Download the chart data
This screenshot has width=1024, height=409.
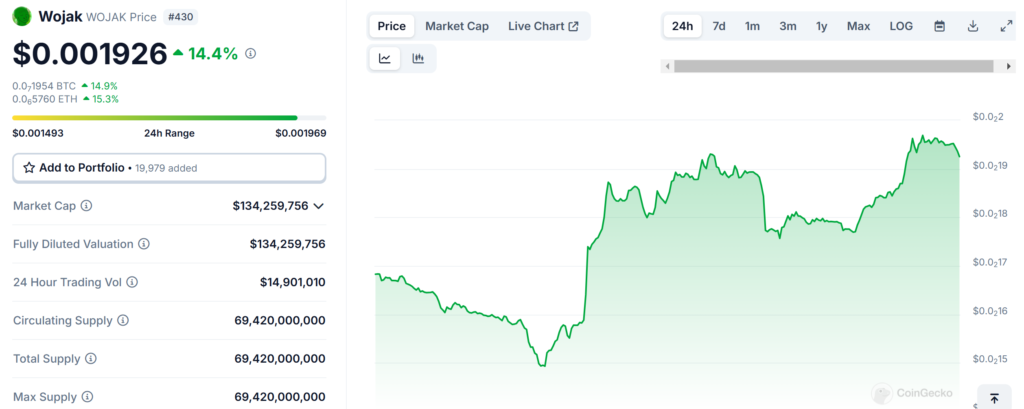coord(972,26)
